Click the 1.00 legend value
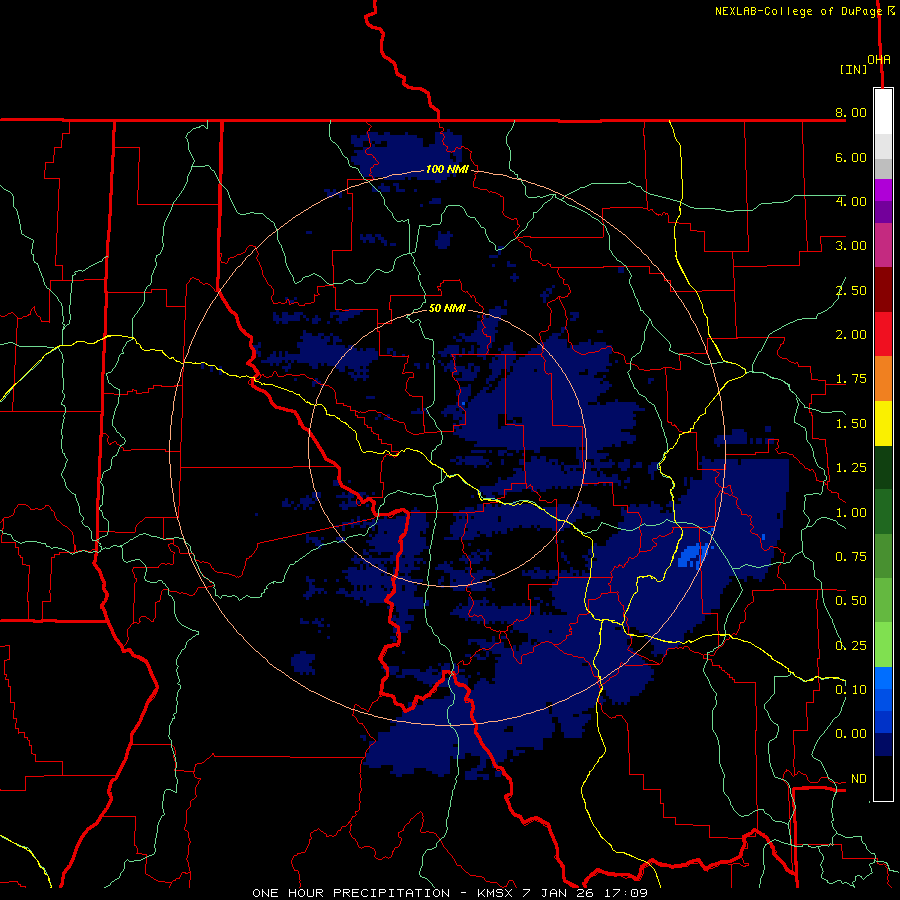The height and width of the screenshot is (900, 900). (x=851, y=513)
